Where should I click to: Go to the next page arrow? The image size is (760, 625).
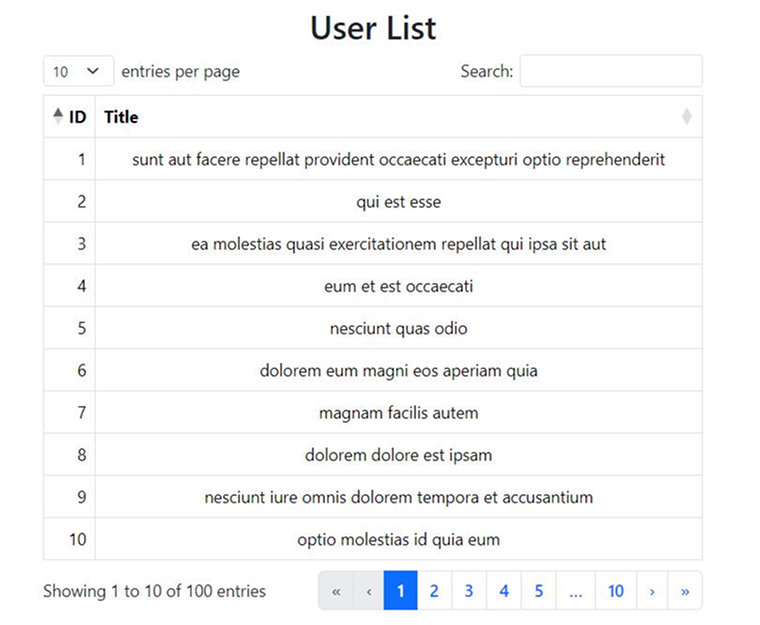pos(652,591)
